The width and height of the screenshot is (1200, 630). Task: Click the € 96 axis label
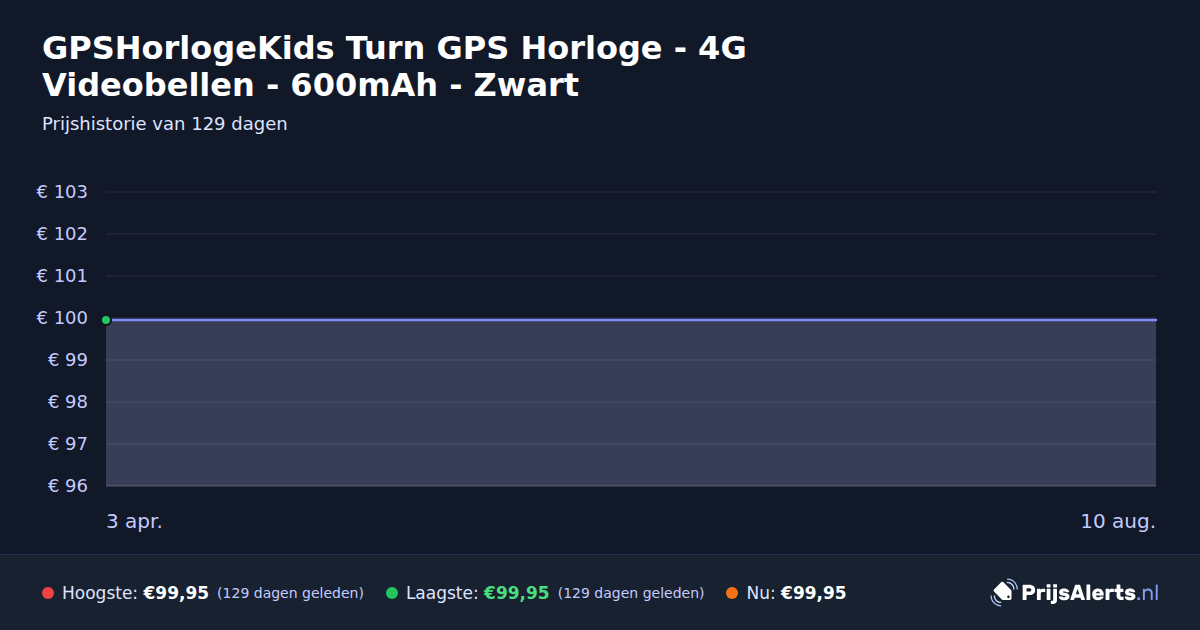[69, 486]
